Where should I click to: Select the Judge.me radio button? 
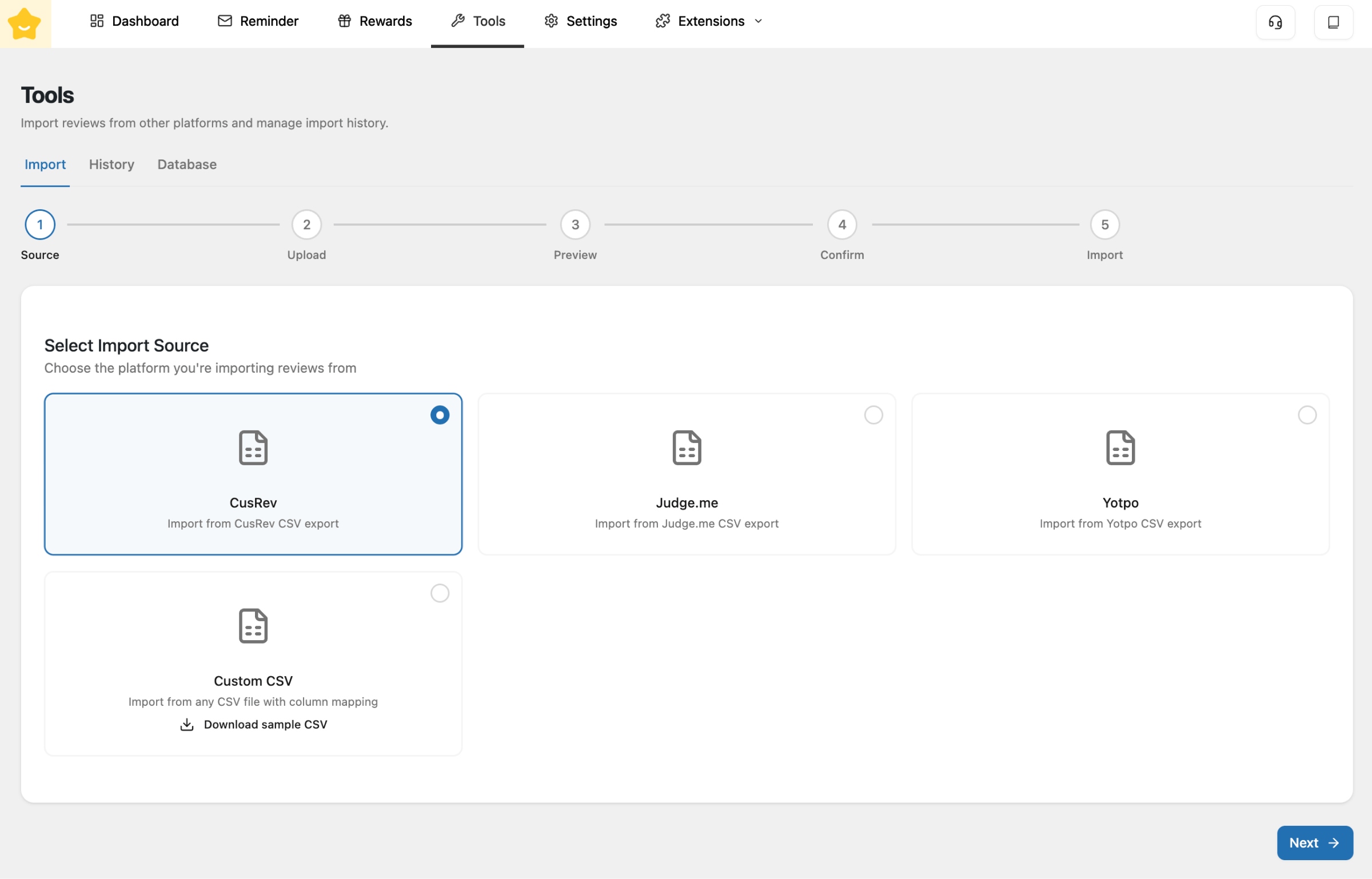tap(873, 415)
